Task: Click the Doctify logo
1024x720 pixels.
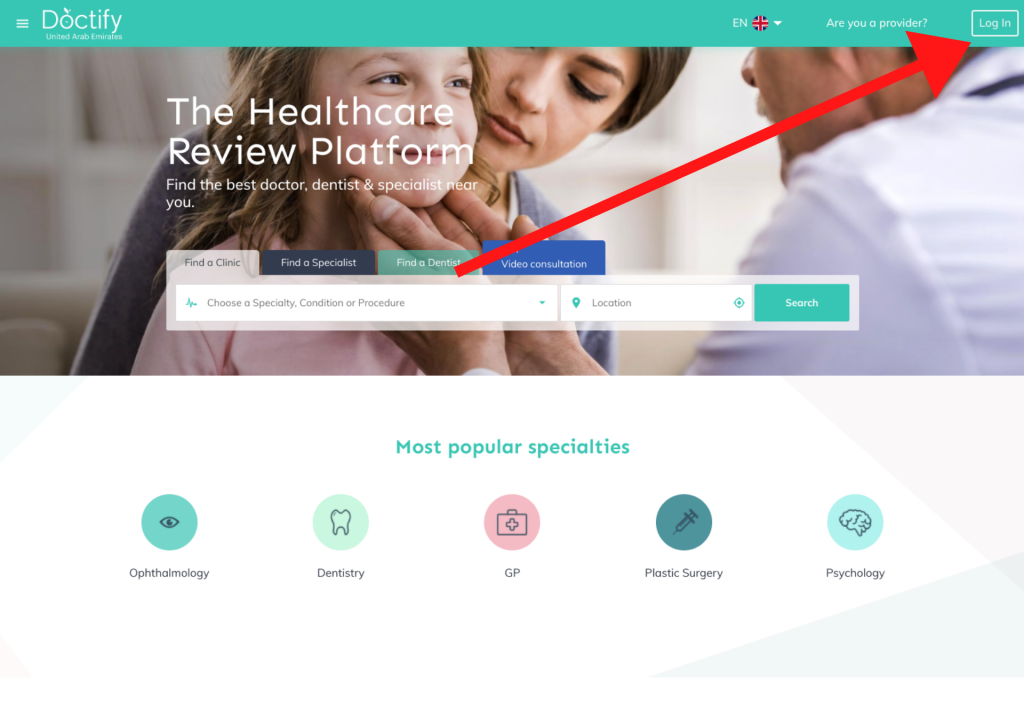Action: [82, 24]
